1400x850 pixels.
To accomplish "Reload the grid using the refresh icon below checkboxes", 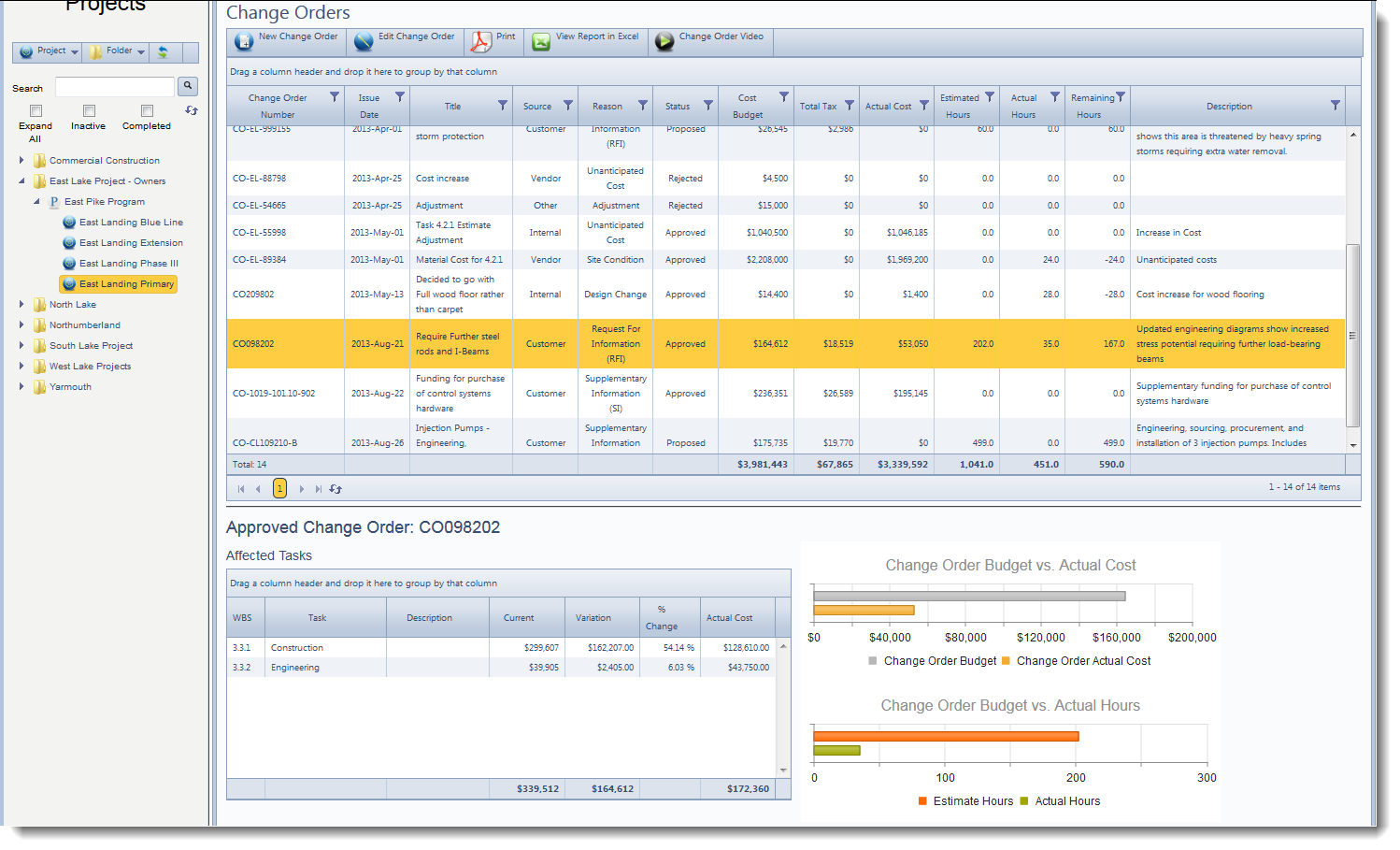I will click(x=191, y=110).
